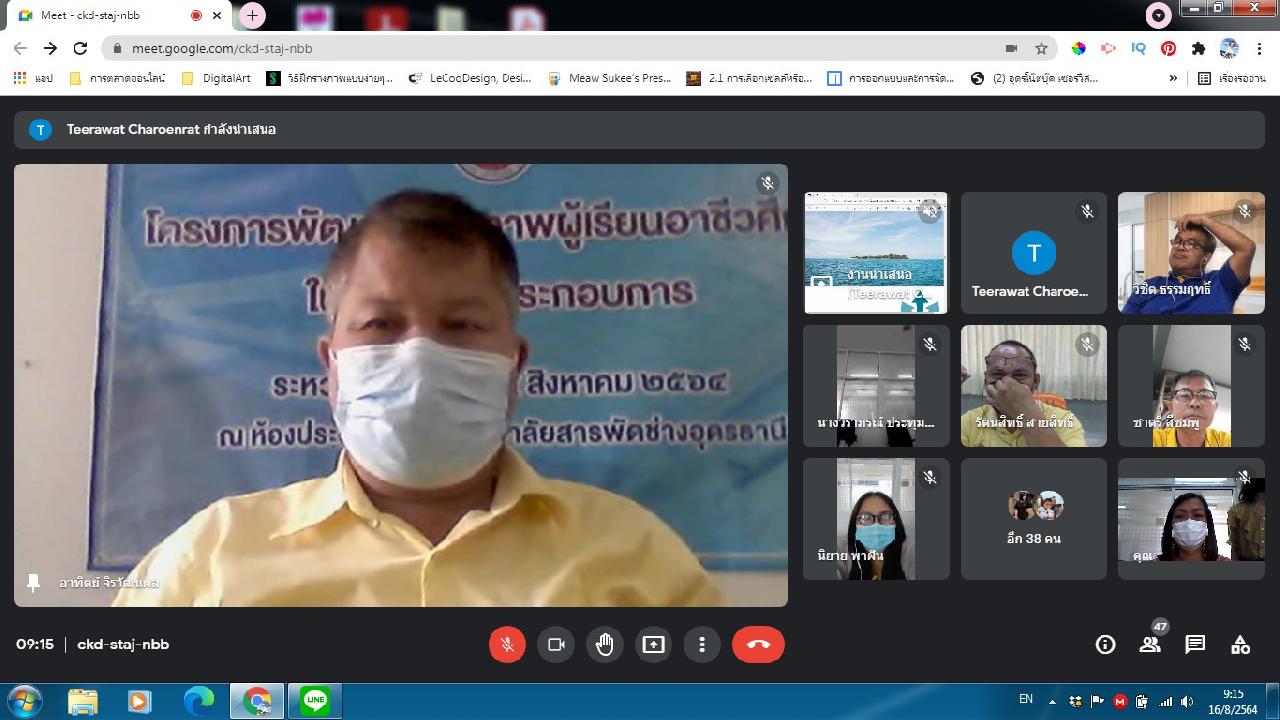This screenshot has height=720, width=1280.
Task: Open Action Center flag in the tray
Action: (1097, 701)
